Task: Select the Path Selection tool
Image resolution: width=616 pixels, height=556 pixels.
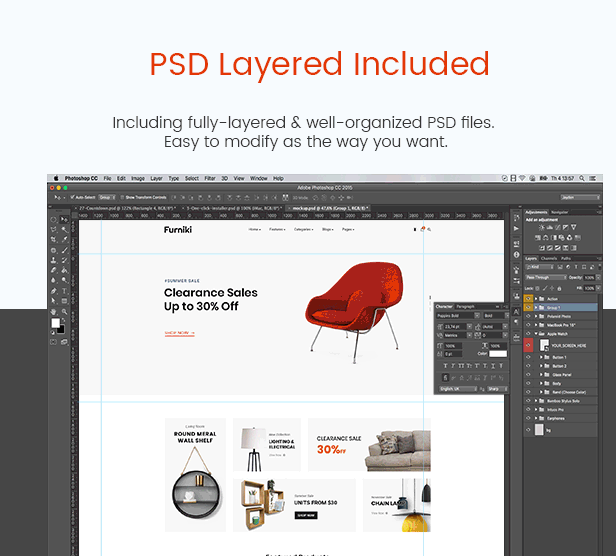Action: [x=54, y=301]
